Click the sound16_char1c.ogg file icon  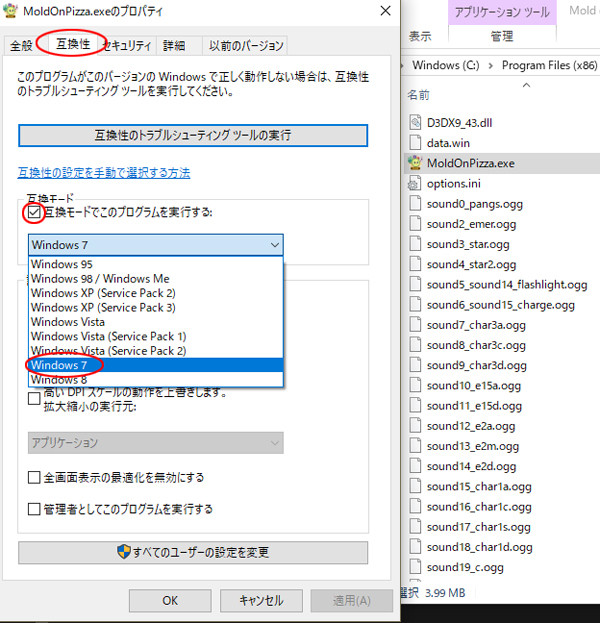tap(415, 507)
